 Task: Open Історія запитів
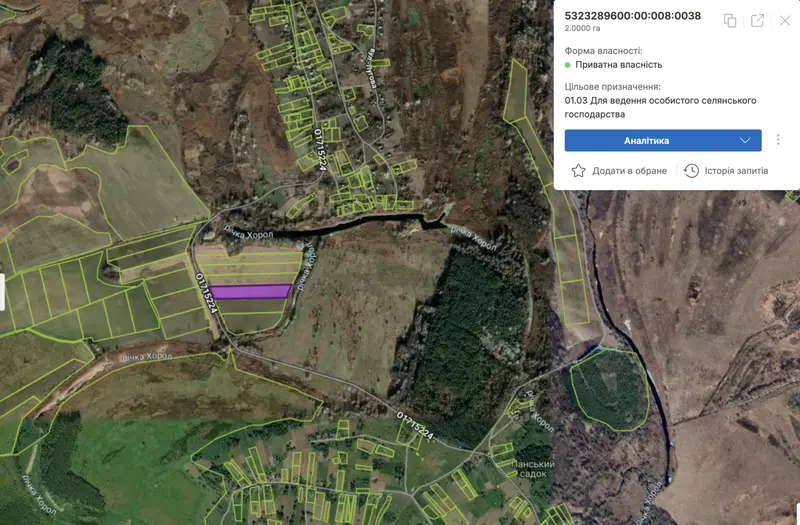[x=736, y=171]
